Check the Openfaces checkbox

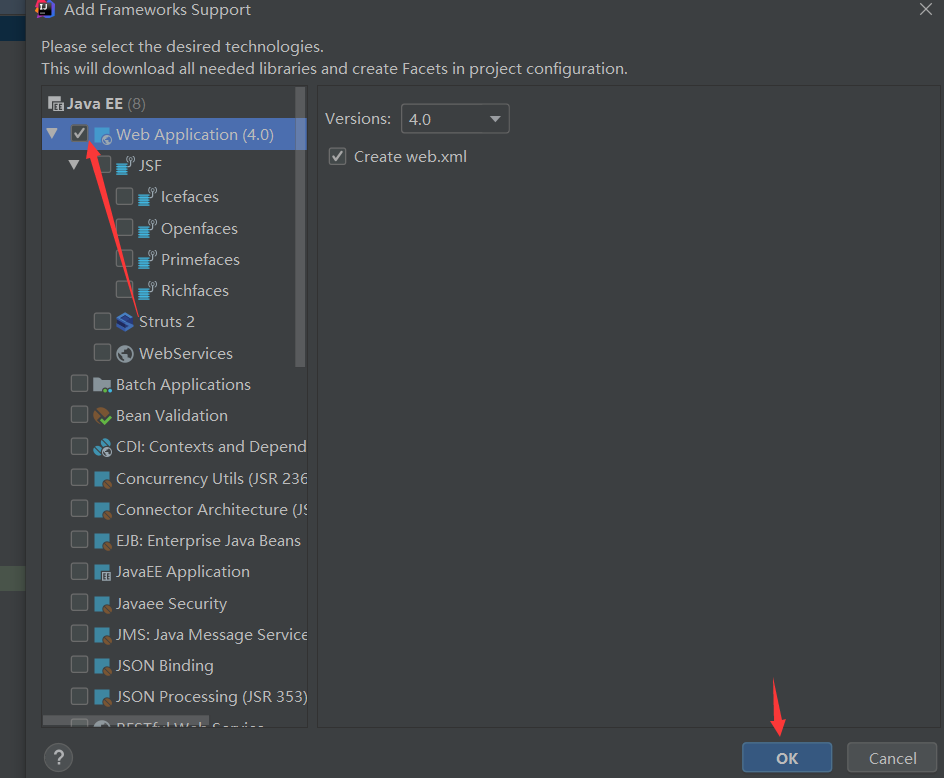125,227
